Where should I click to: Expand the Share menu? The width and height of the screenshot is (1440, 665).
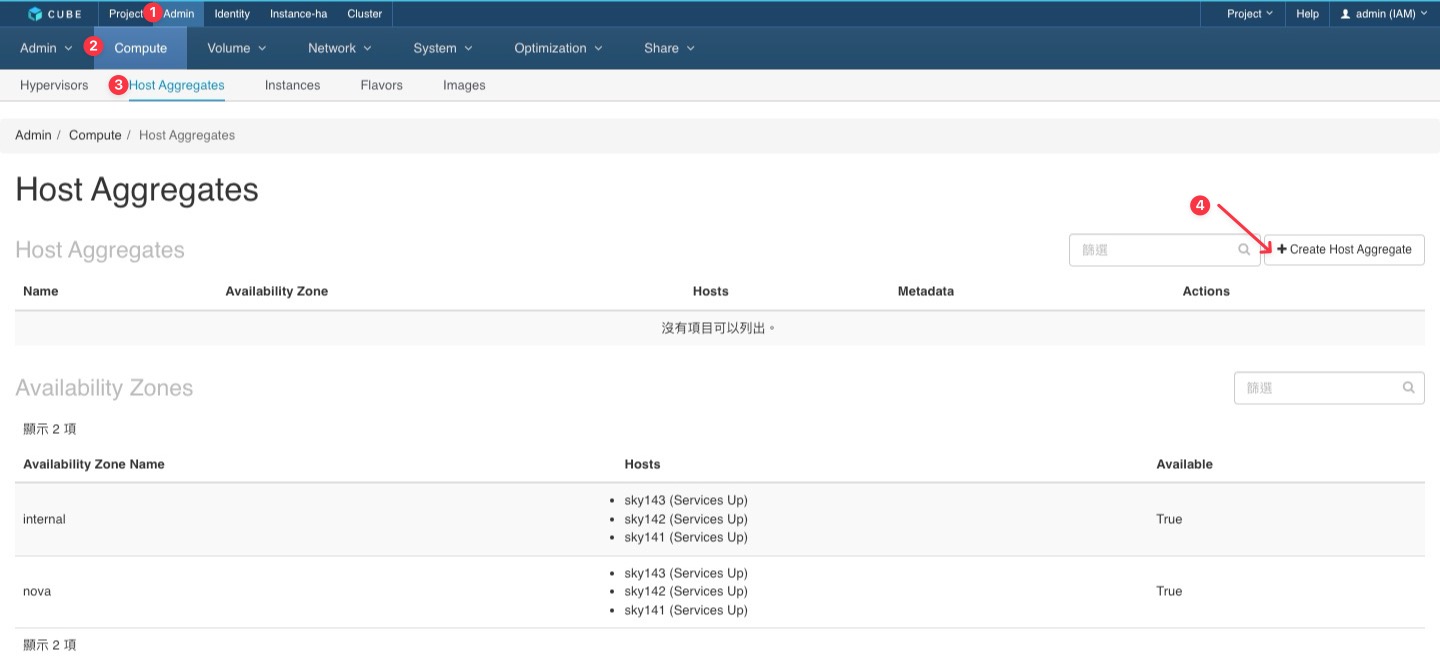(x=669, y=48)
